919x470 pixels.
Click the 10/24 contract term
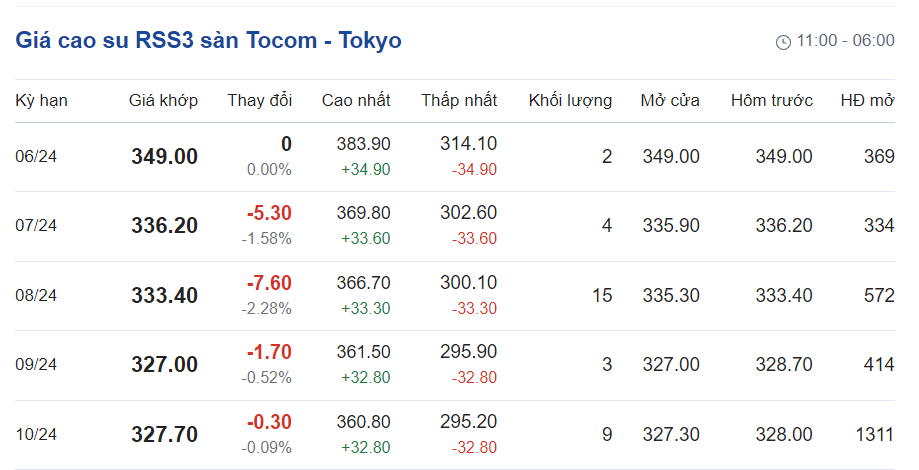pos(37,435)
